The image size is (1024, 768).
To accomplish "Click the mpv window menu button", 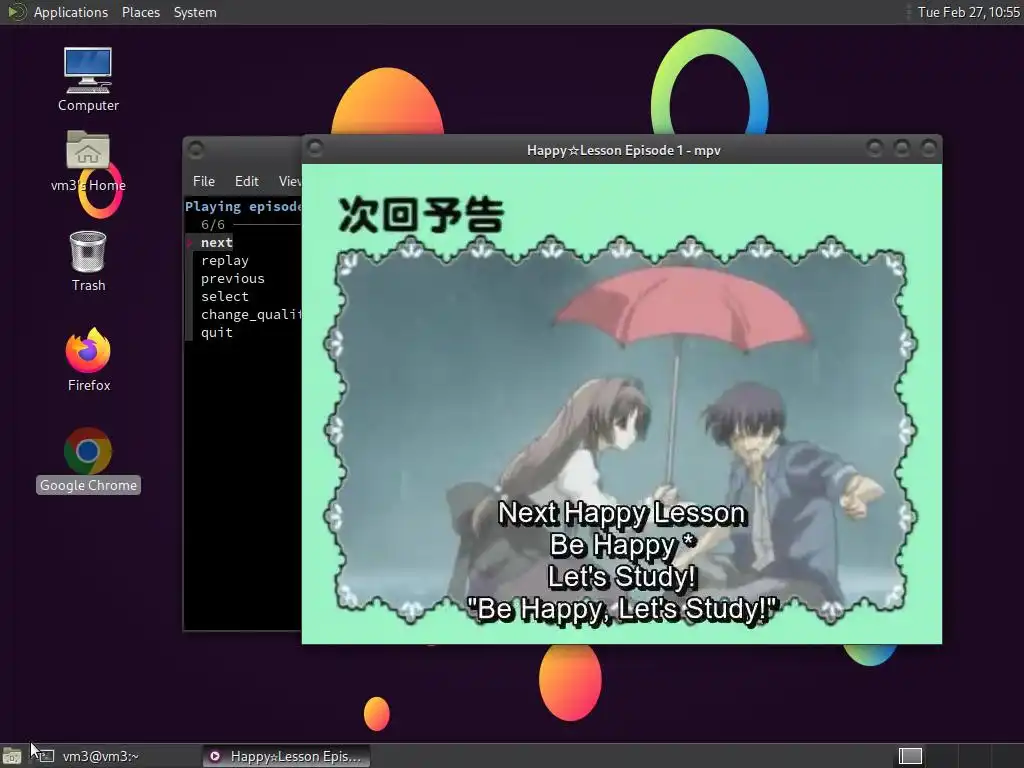I will coord(315,148).
